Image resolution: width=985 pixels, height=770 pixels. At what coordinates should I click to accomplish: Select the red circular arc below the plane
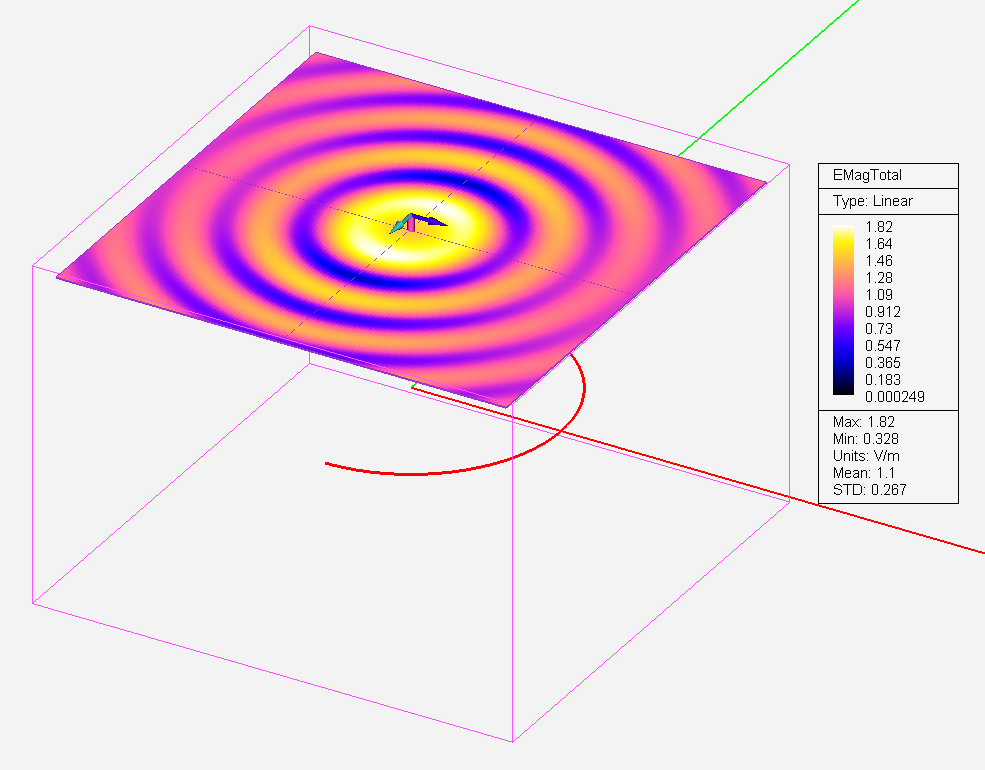(450, 470)
